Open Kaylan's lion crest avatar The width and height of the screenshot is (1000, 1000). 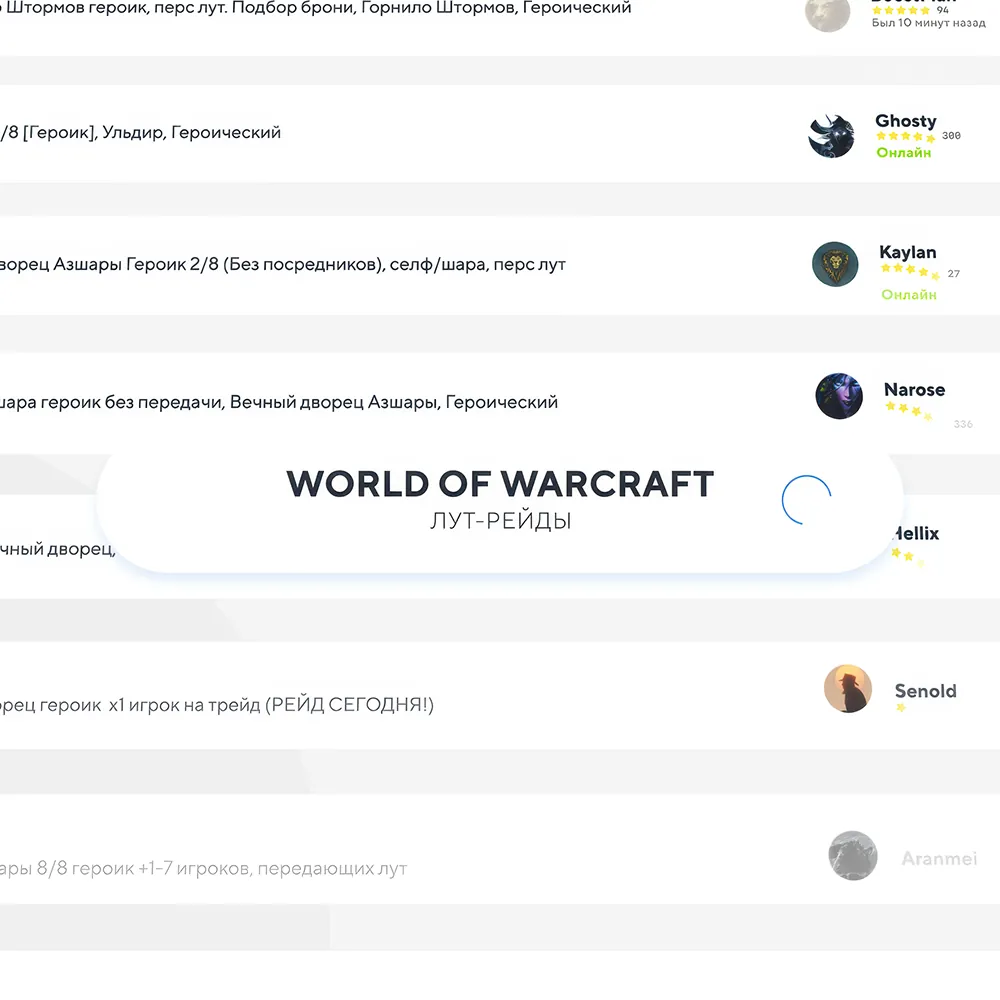click(835, 264)
